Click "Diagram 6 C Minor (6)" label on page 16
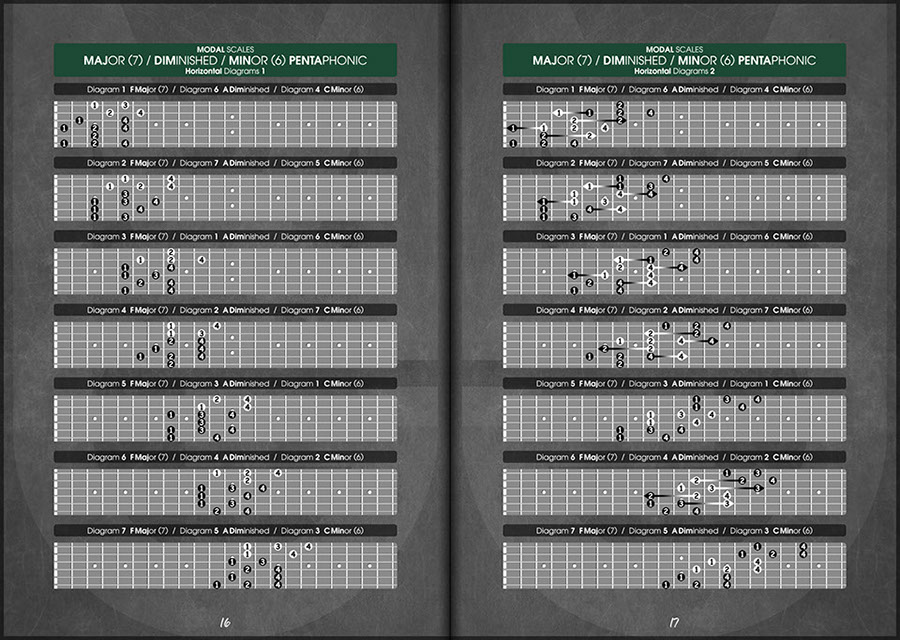This screenshot has width=900, height=640. pos(322,236)
